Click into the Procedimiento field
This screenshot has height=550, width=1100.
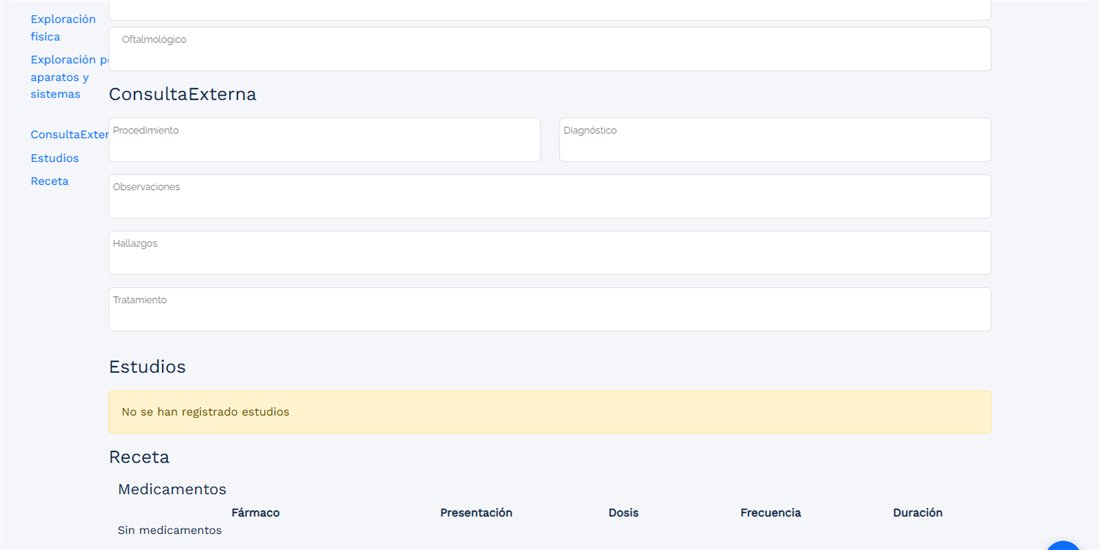(x=324, y=140)
